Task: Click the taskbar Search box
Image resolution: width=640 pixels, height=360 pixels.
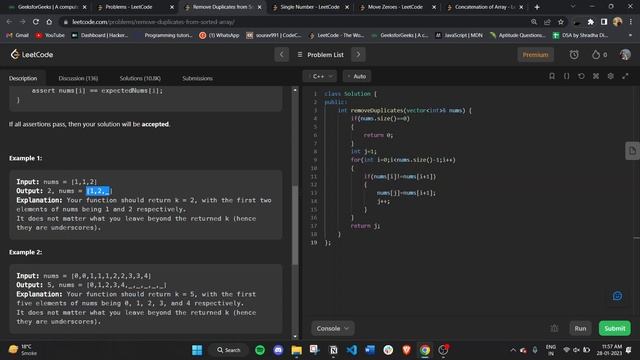Action: point(229,350)
